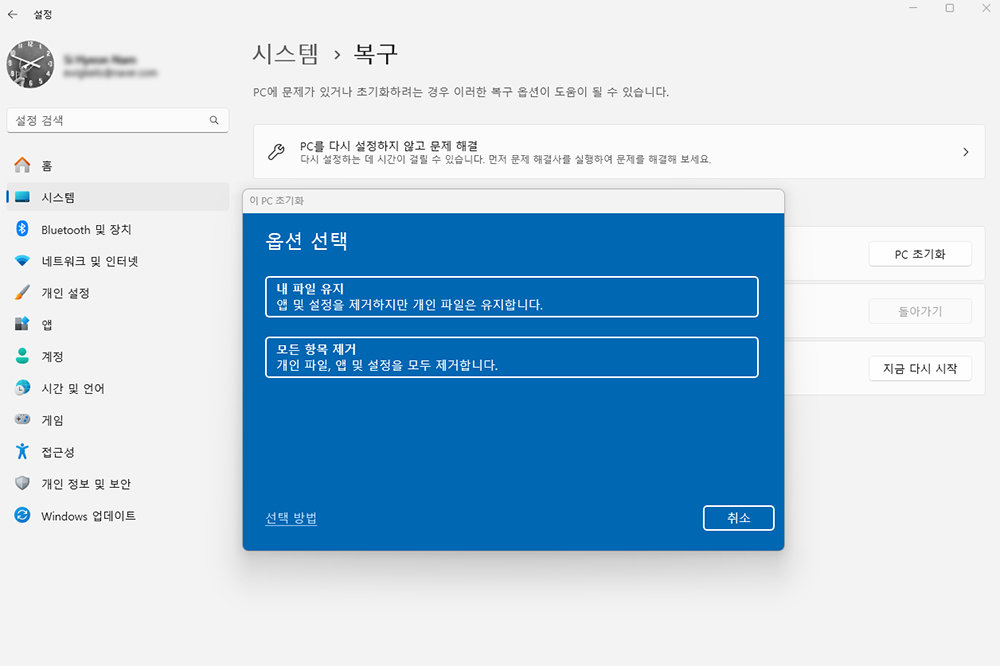Image resolution: width=1000 pixels, height=666 pixels.
Task: Click the 개인 정보 및 보안 shield icon
Action: coord(22,483)
